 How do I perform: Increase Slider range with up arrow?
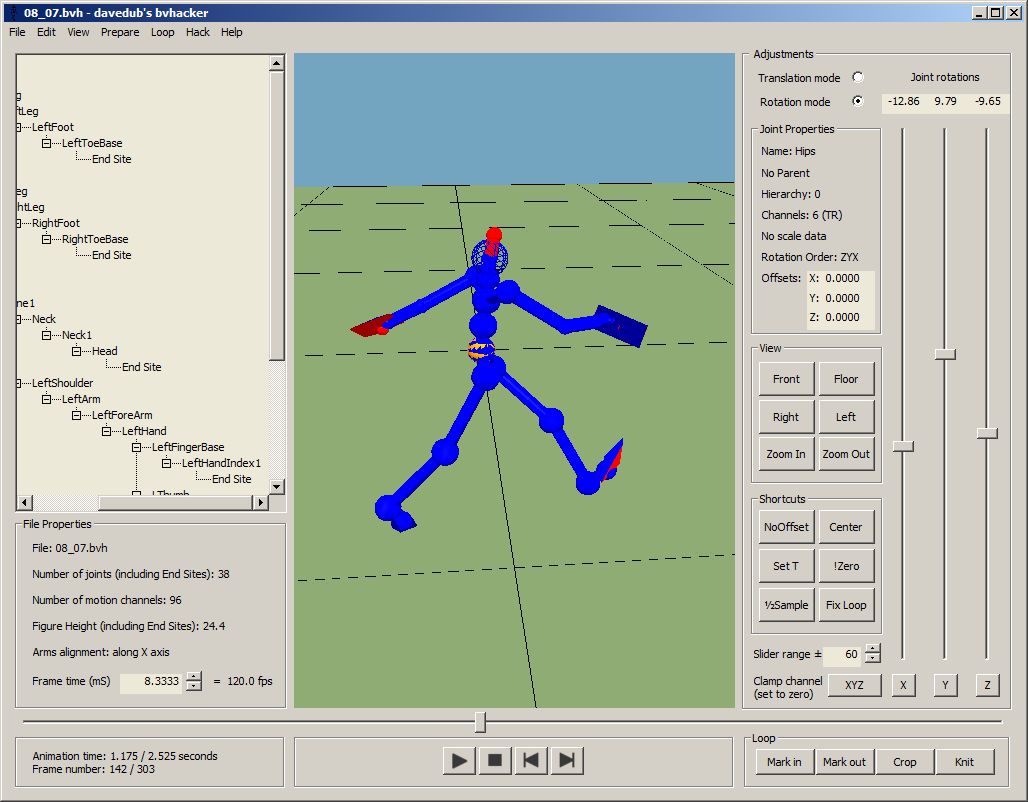(x=873, y=649)
